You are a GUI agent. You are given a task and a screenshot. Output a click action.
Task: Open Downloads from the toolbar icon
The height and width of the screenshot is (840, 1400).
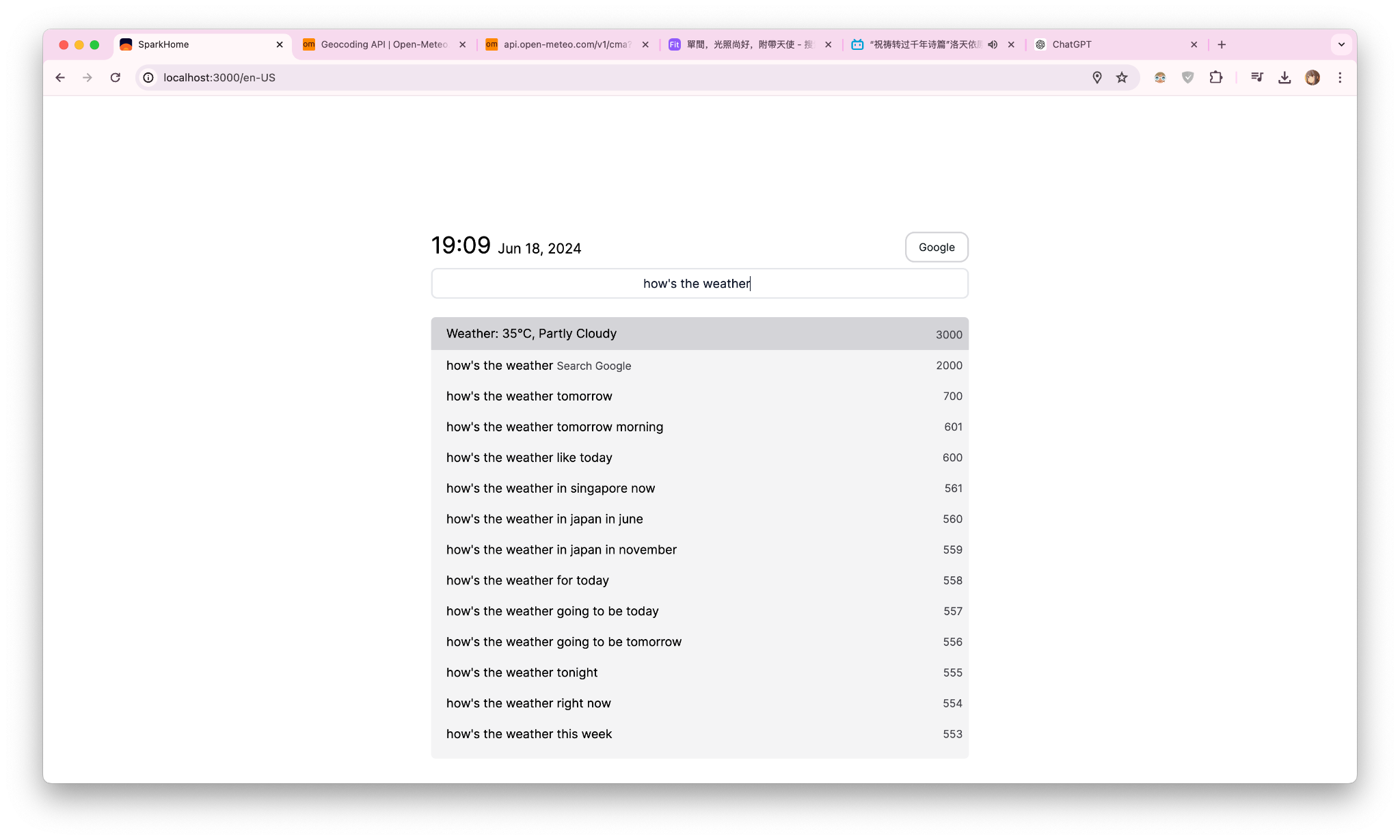click(x=1284, y=77)
